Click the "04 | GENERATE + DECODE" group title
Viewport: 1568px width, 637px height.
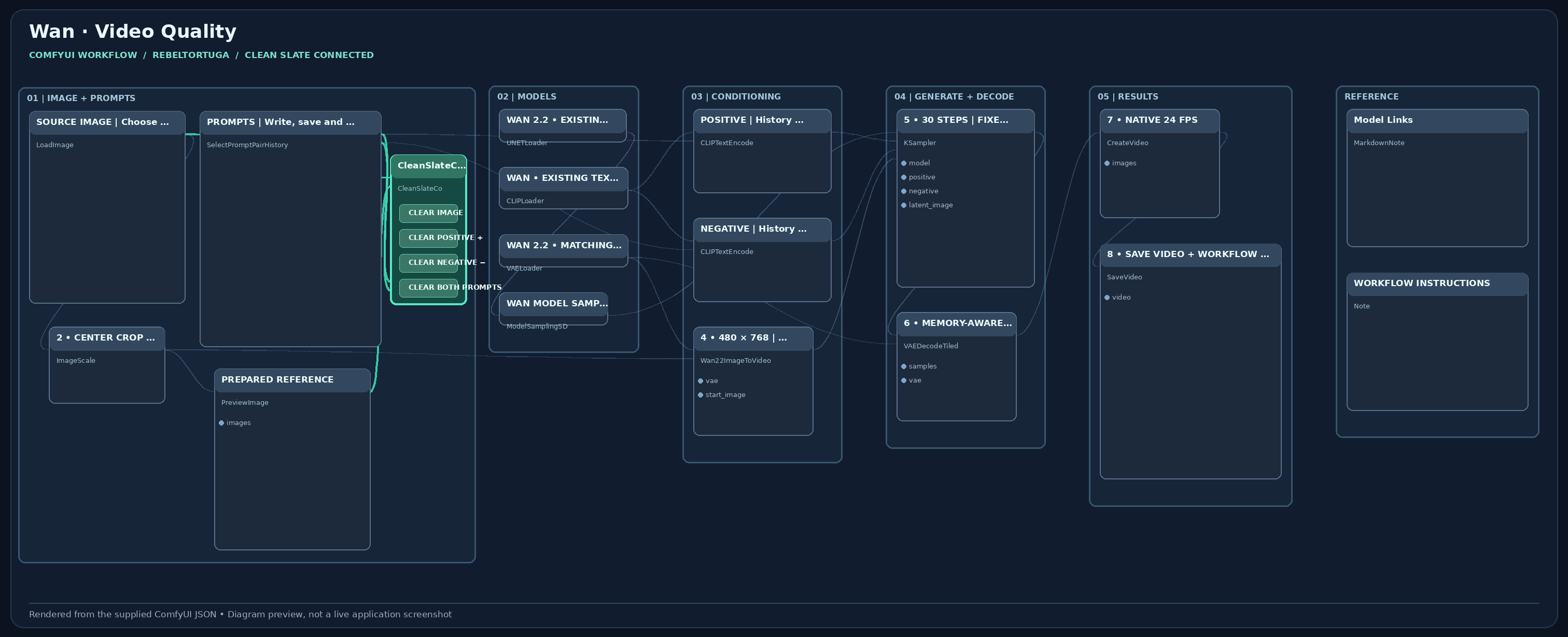pos(954,97)
